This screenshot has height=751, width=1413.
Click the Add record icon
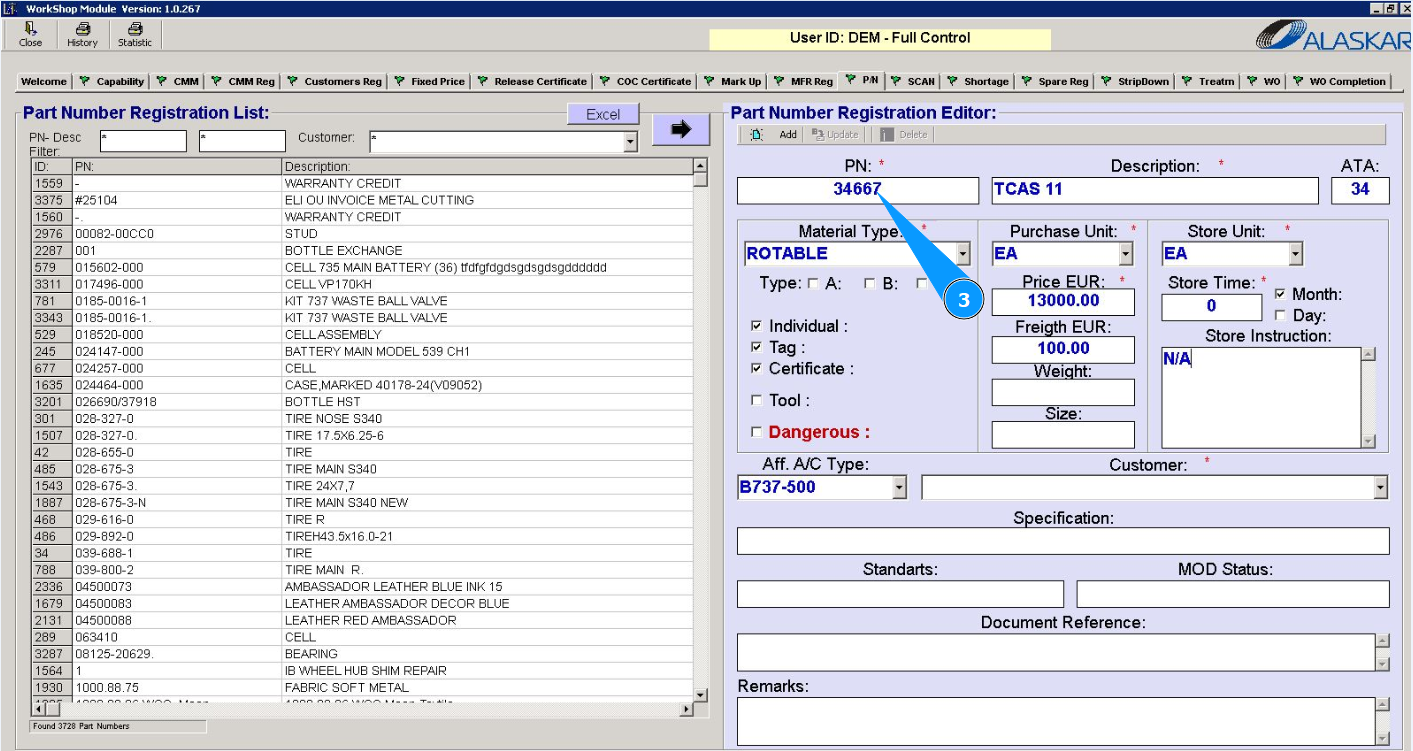tap(758, 135)
